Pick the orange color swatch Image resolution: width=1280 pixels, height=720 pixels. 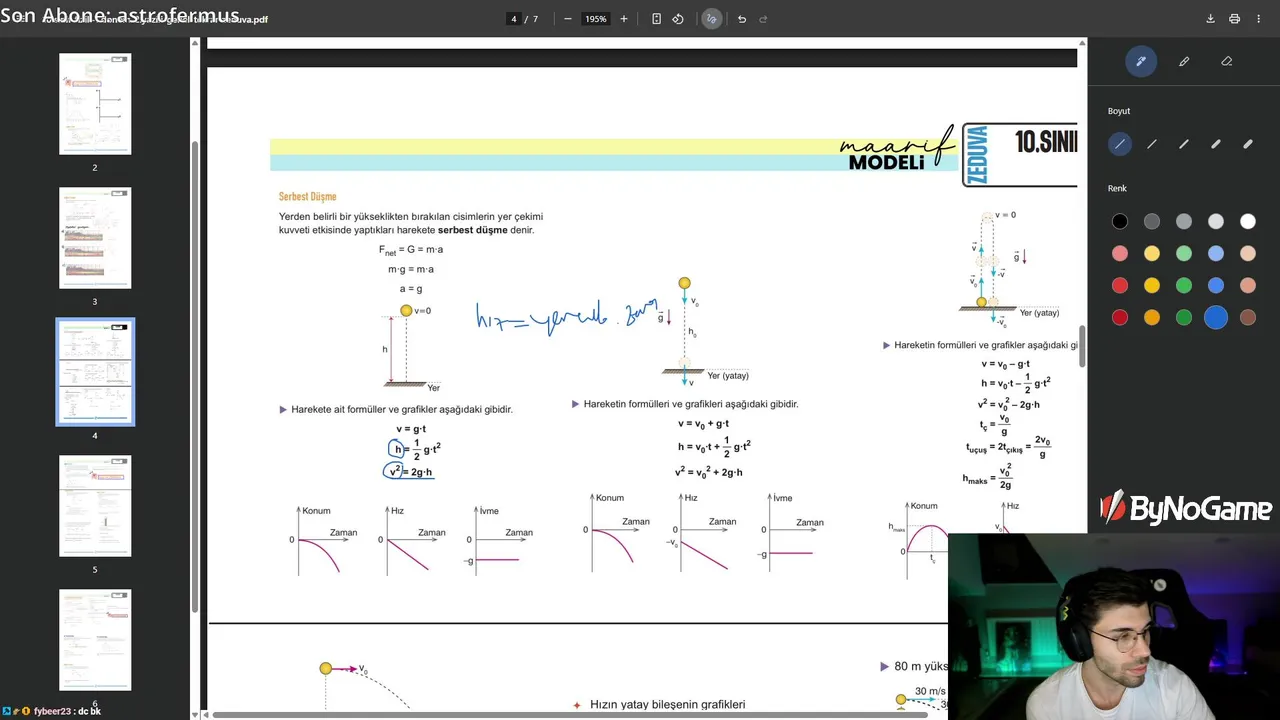coord(1152,318)
